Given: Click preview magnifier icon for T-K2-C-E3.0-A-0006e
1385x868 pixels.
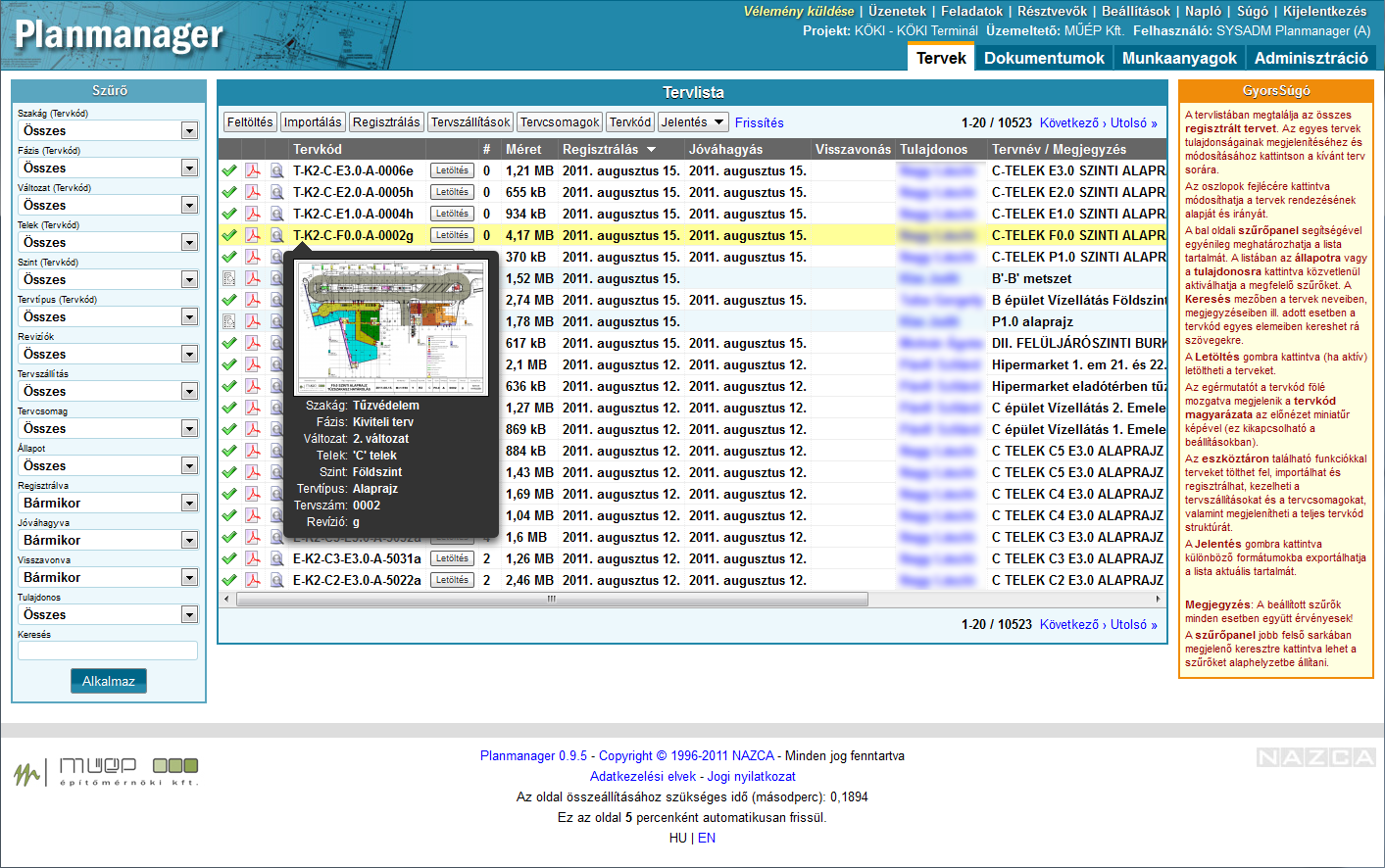Looking at the screenshot, I should [276, 170].
